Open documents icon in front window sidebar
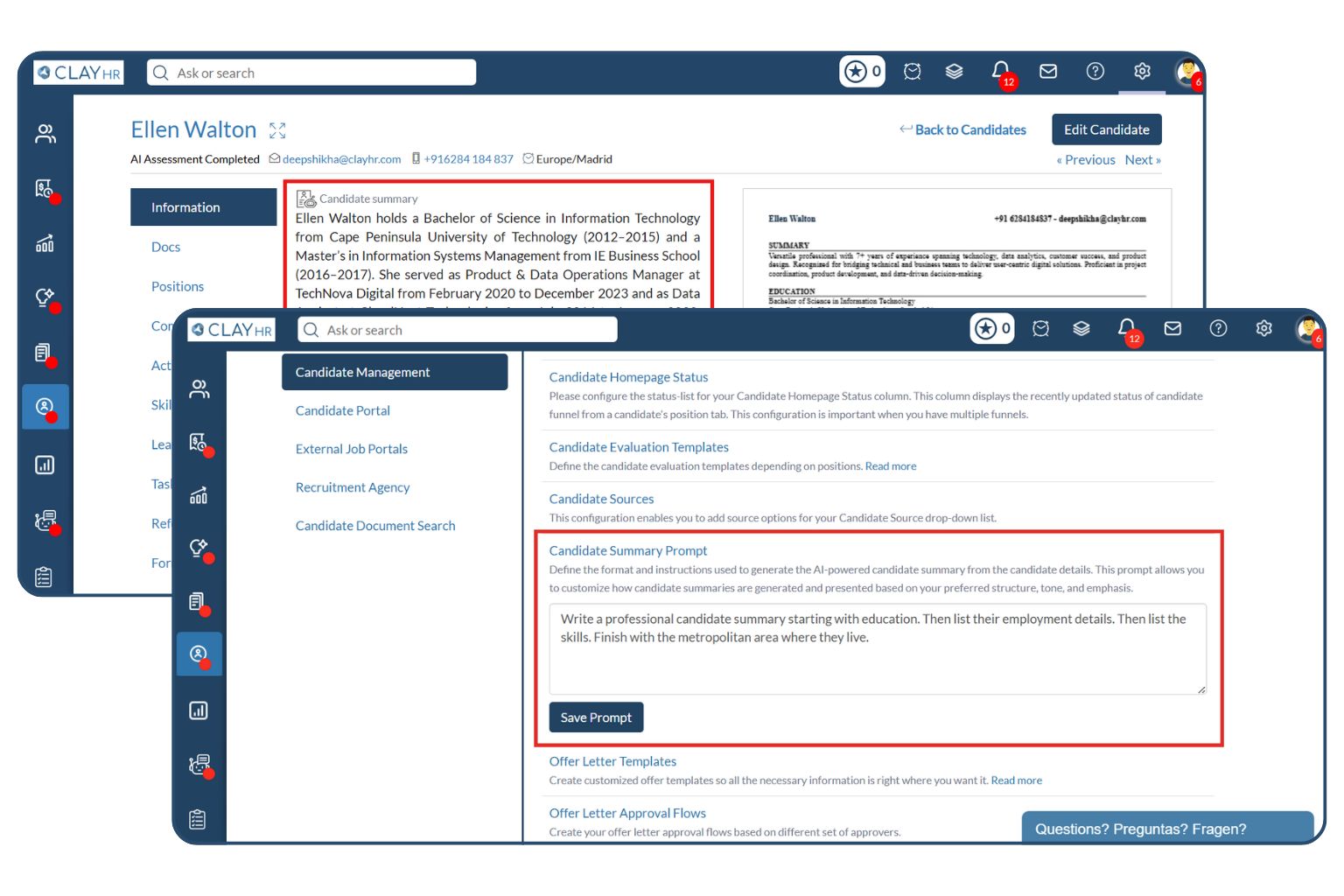Viewport: 1344px width, 896px height. point(199,602)
